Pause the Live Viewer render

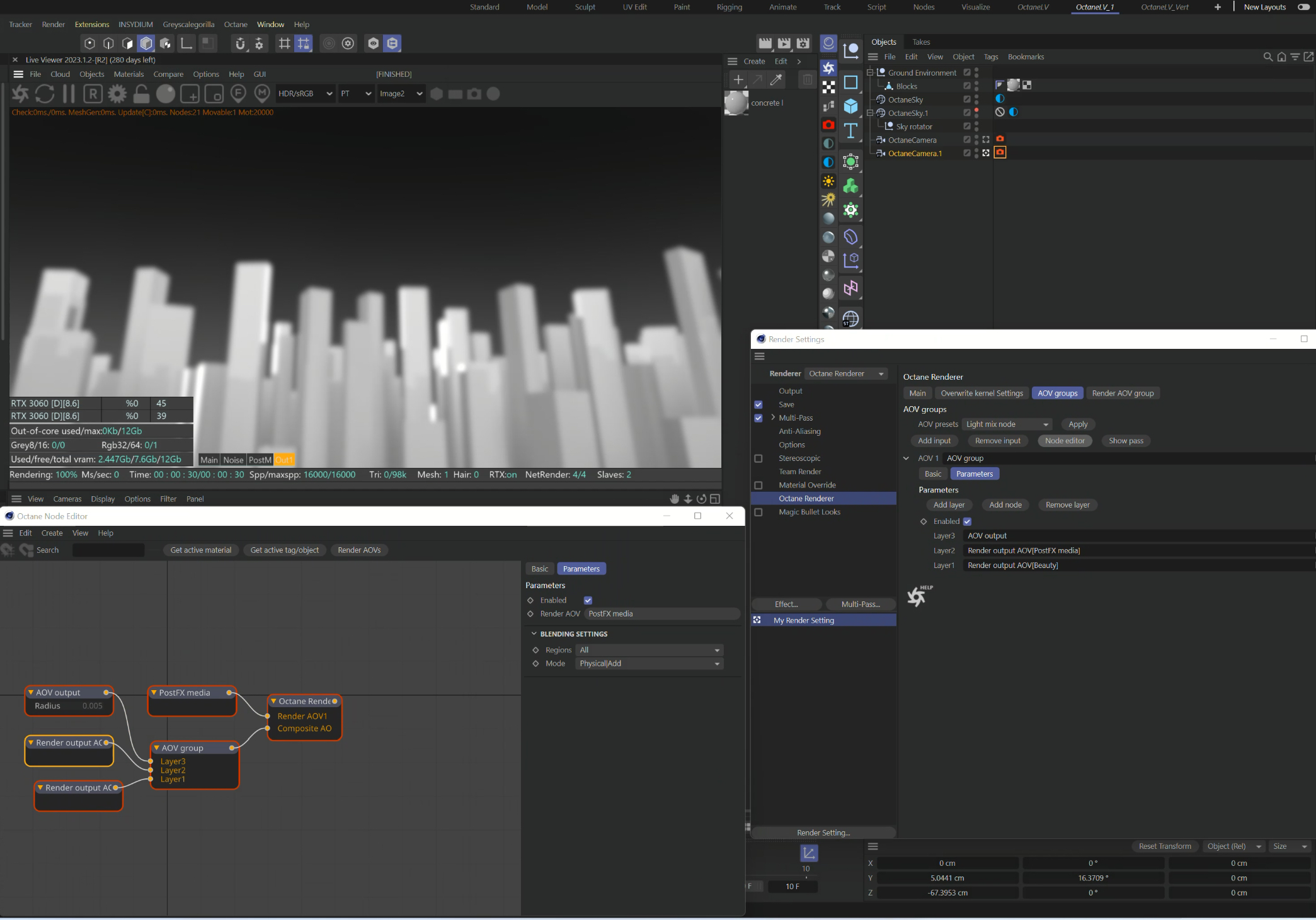pyautogui.click(x=69, y=94)
